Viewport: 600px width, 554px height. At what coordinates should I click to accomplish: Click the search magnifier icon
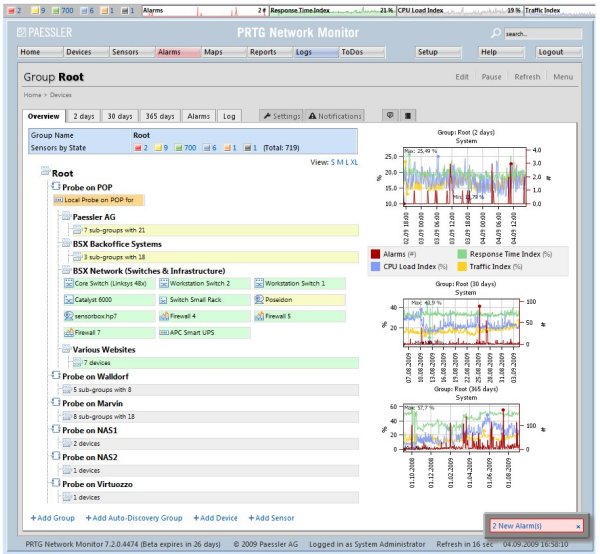coord(496,33)
